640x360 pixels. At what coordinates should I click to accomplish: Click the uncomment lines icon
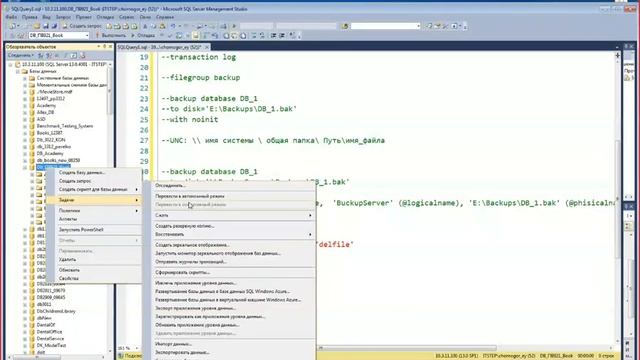(x=262, y=36)
